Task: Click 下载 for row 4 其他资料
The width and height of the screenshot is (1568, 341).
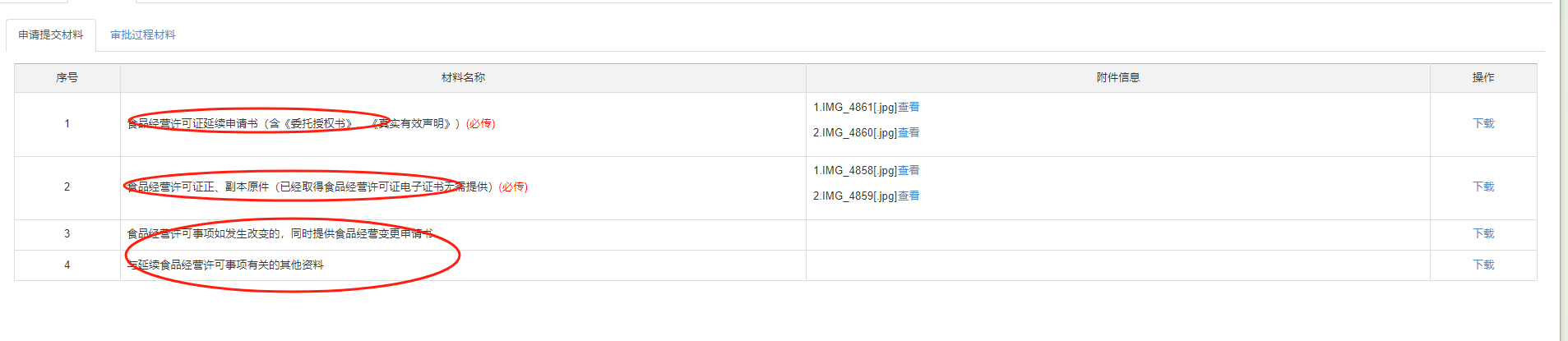Action: [1483, 265]
